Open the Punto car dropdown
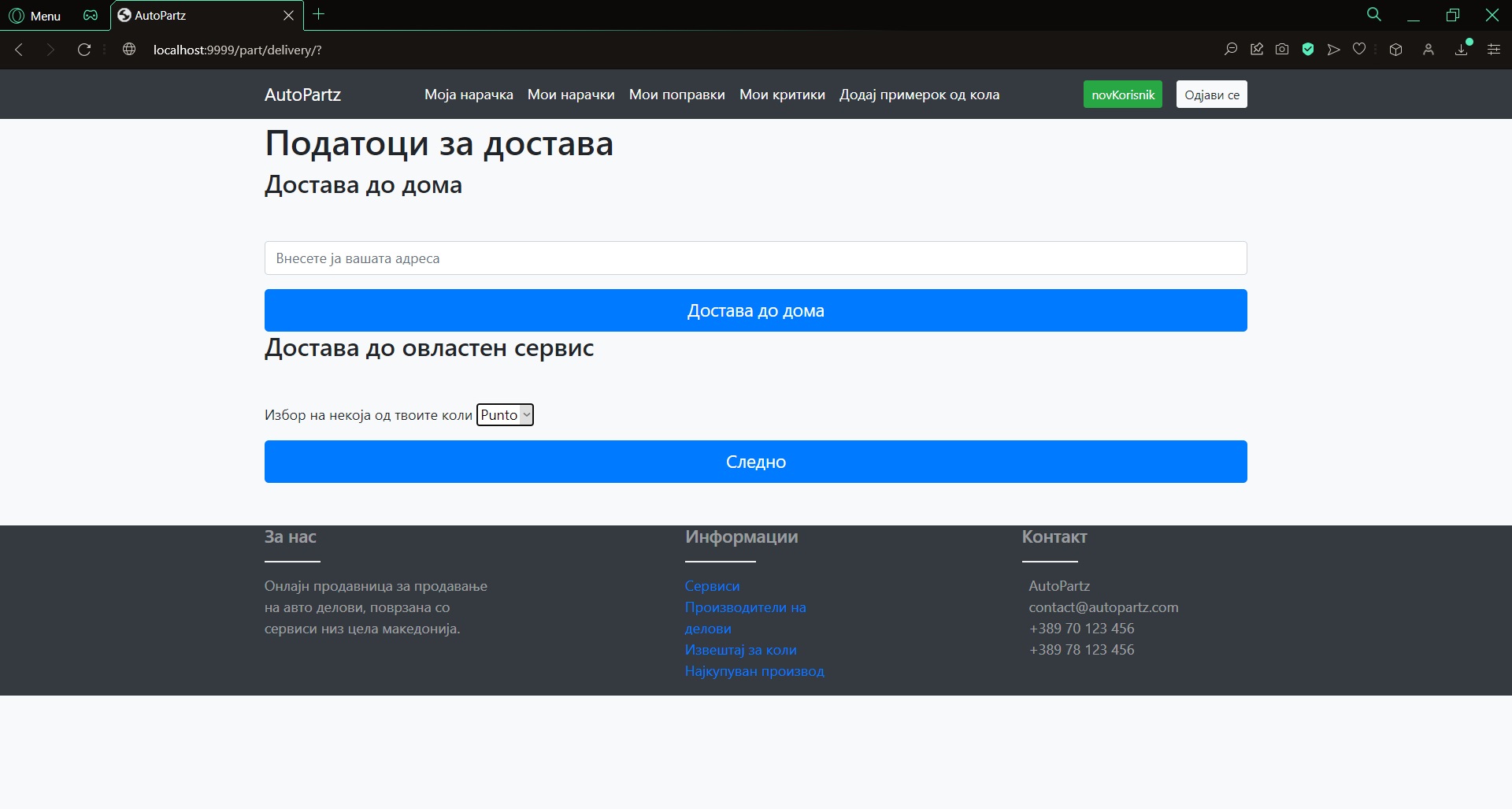Screen dimensions: 1512x809 click(505, 415)
